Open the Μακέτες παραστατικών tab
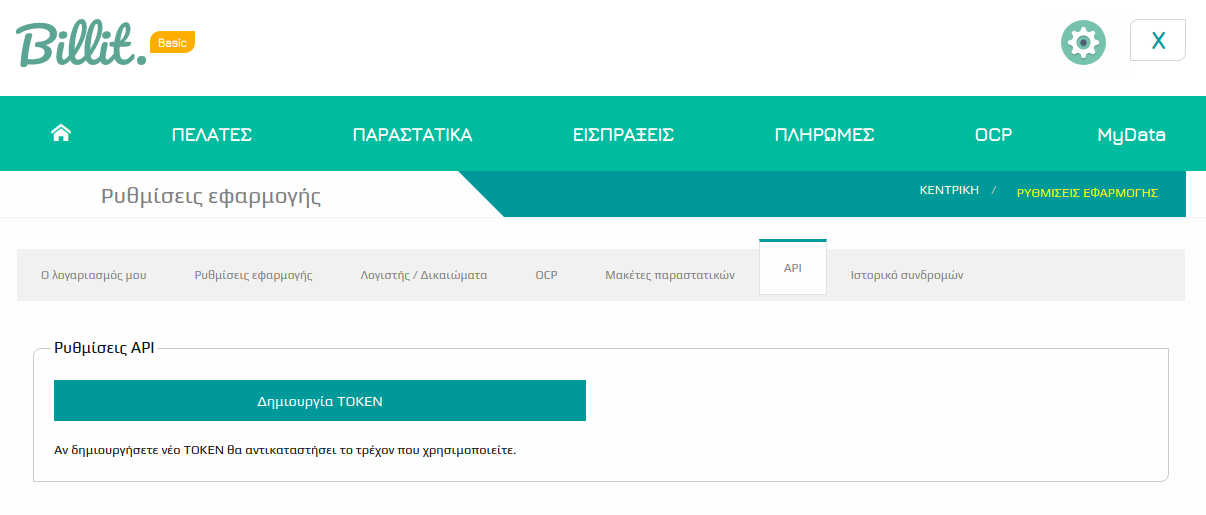 coord(670,275)
